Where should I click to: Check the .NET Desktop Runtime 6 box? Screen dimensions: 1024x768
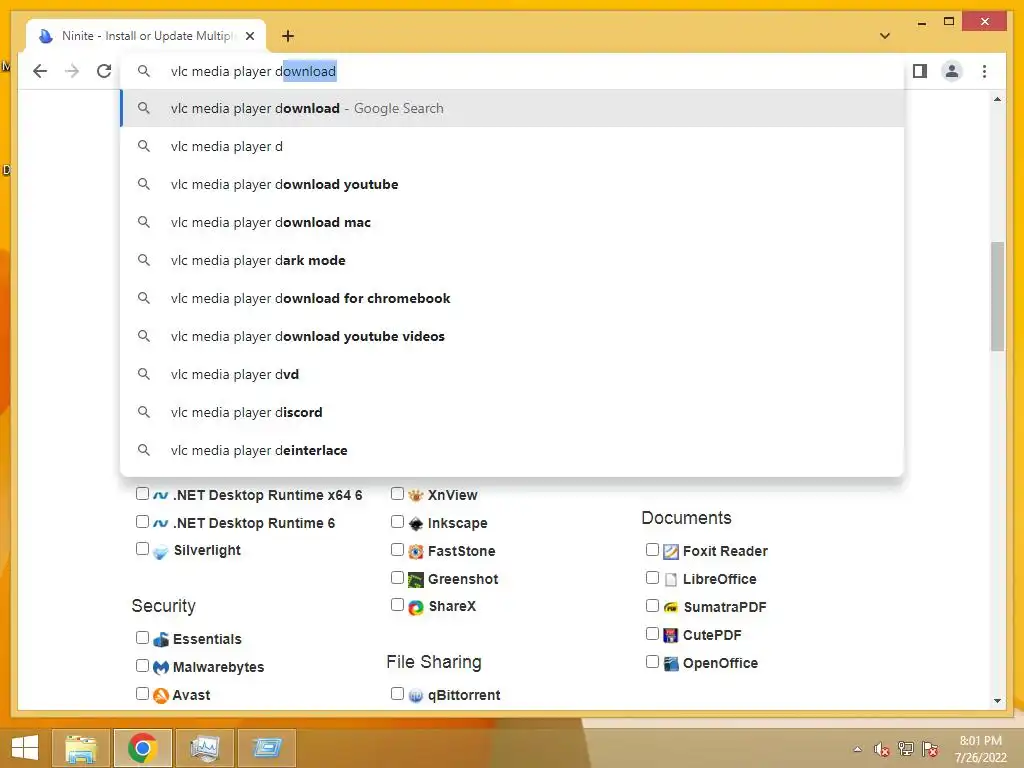pos(142,522)
